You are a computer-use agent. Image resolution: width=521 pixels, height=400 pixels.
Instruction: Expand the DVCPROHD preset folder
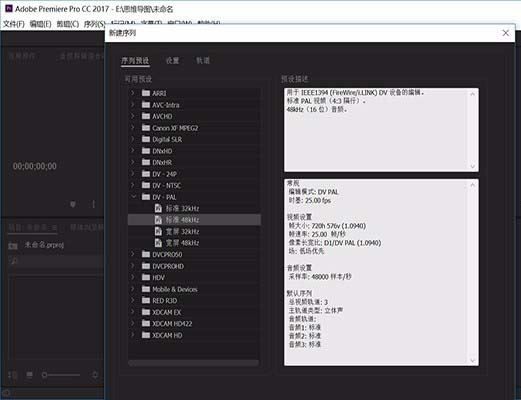coord(133,266)
